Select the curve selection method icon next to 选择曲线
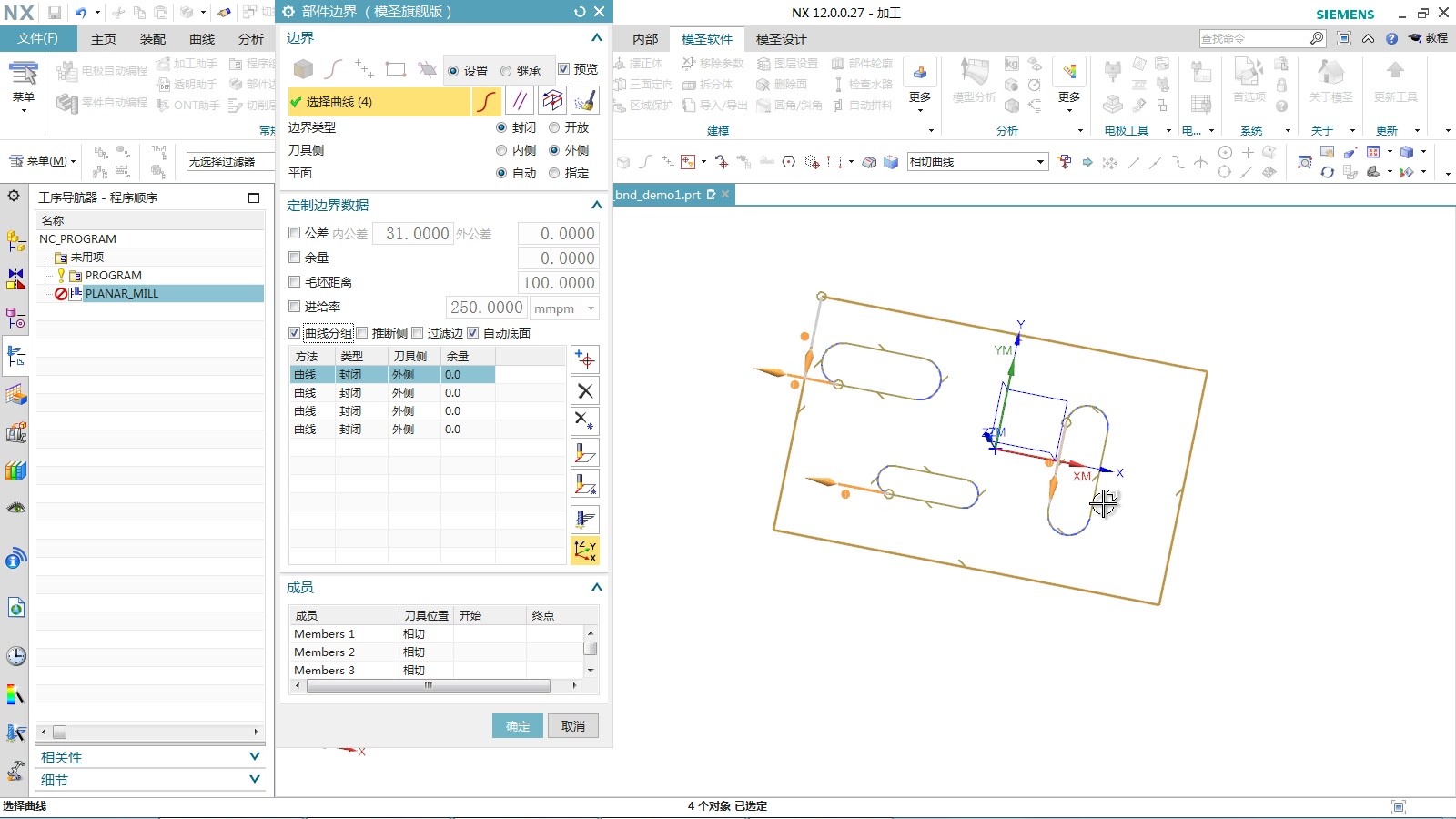The width and height of the screenshot is (1456, 819). [486, 101]
